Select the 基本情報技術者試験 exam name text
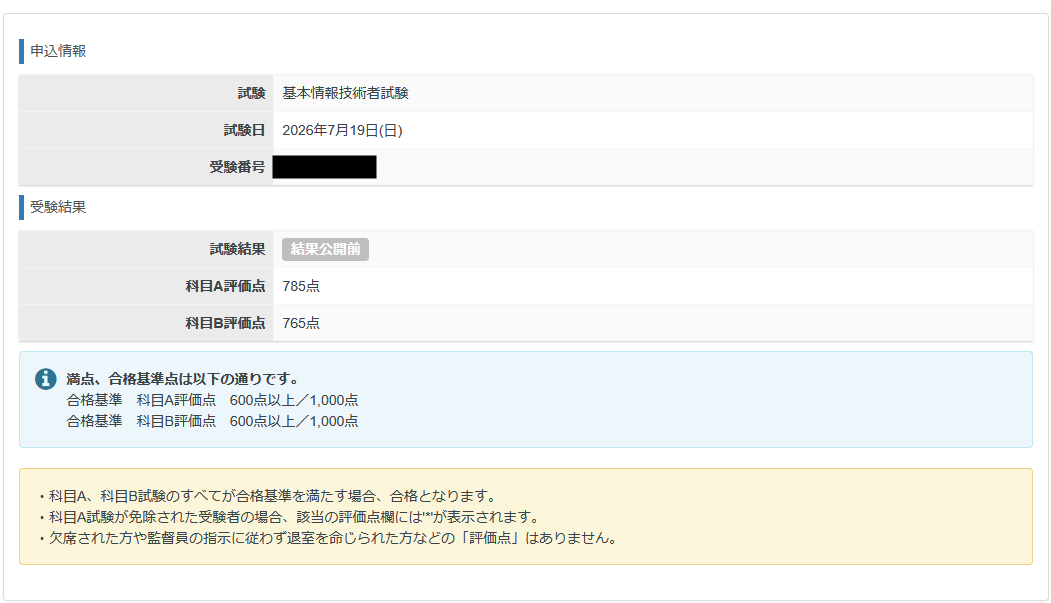Screen dimensions: 1051x603 (345, 93)
